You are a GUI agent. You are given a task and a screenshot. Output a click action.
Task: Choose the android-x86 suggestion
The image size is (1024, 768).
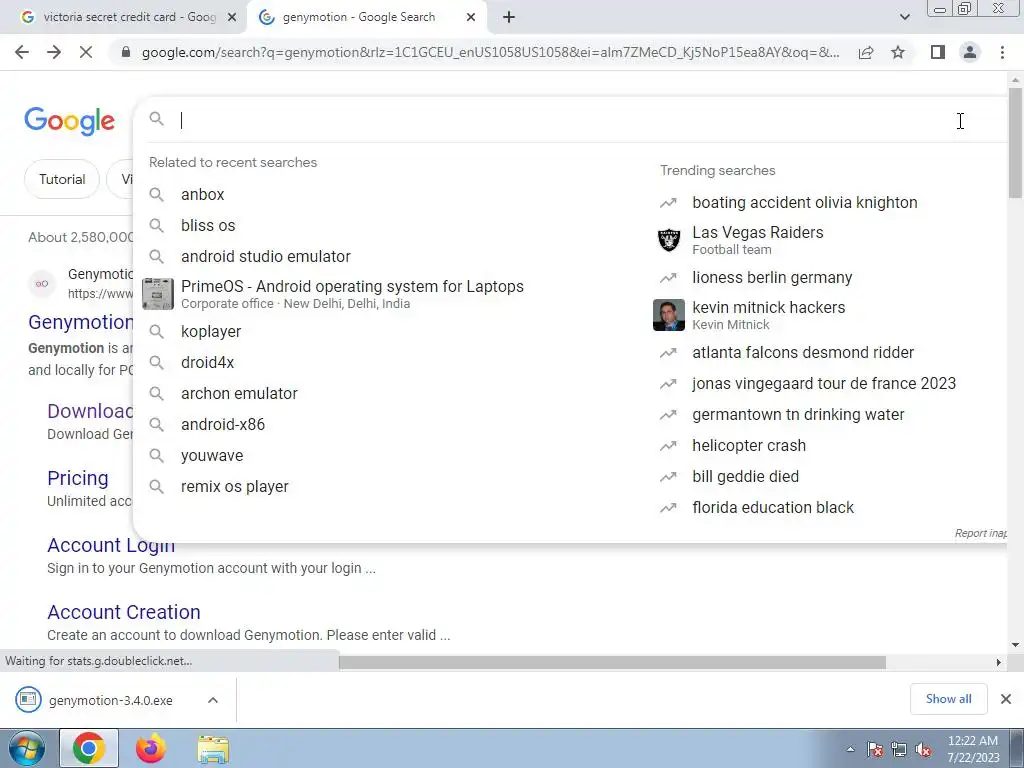tap(223, 424)
